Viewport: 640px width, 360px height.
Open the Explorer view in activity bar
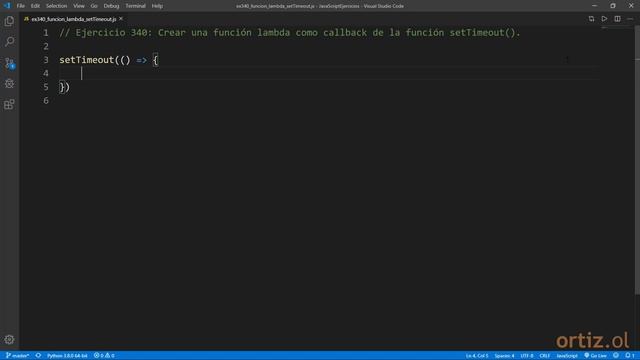click(x=9, y=21)
